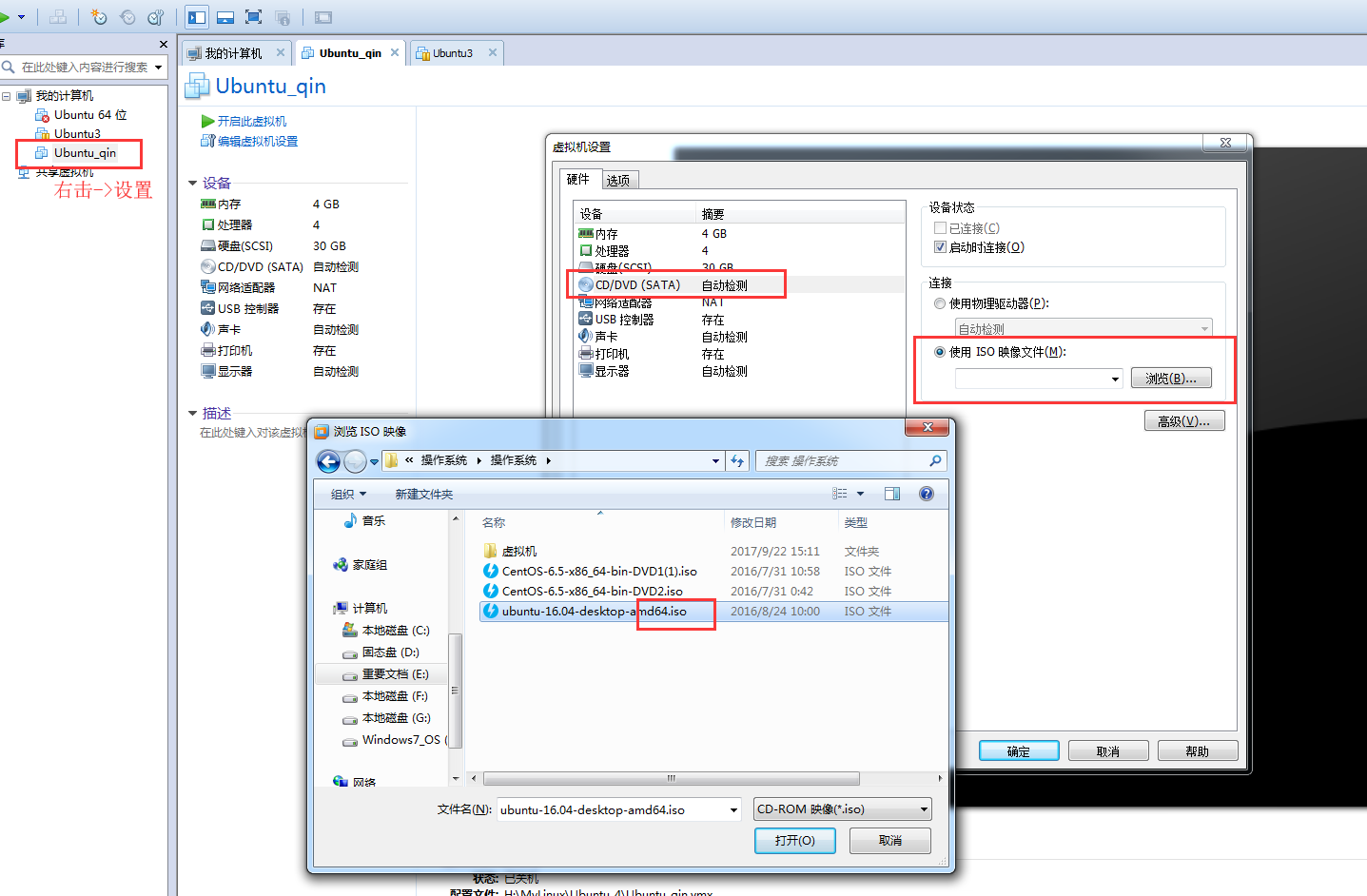
Task: Click the search magnifier in file dialog
Action: pyautogui.click(x=936, y=460)
